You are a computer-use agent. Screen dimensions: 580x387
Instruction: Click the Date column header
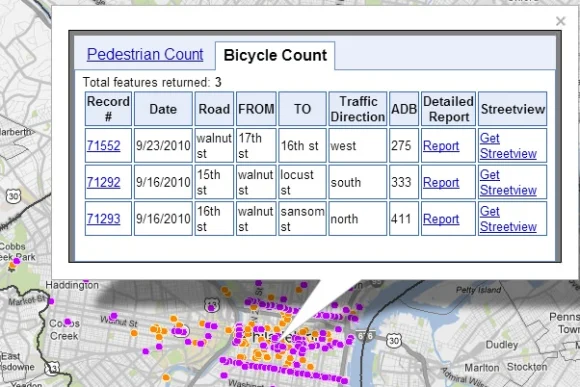[x=163, y=109]
